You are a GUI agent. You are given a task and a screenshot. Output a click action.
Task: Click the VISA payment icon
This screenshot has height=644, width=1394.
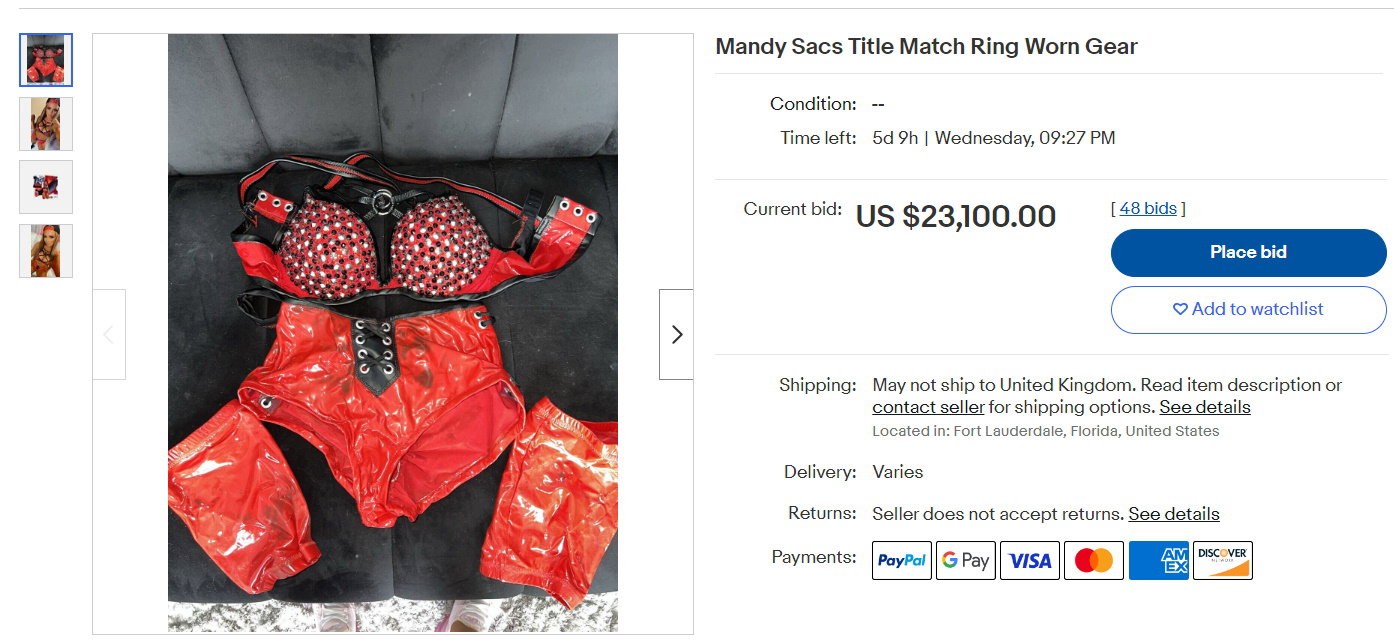coord(1030,560)
